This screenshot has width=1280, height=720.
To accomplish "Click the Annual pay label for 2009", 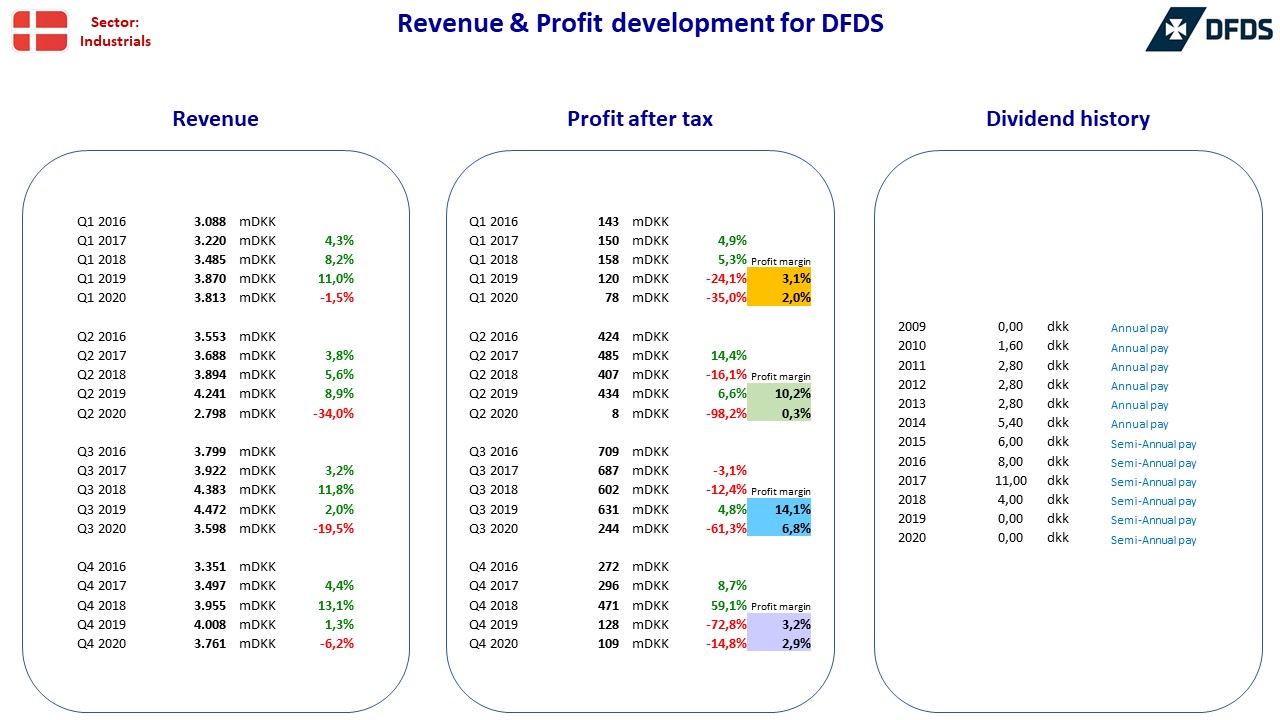I will pos(1139,328).
